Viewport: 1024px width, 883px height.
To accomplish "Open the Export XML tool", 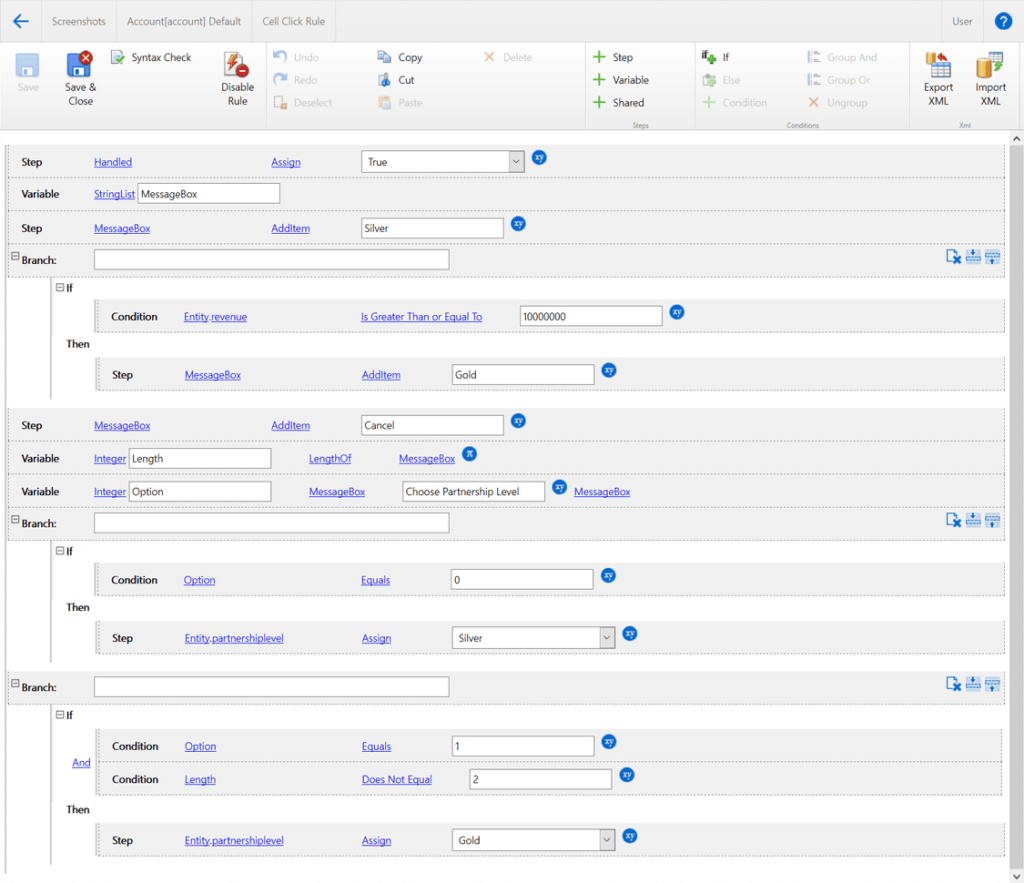I will 938,78.
